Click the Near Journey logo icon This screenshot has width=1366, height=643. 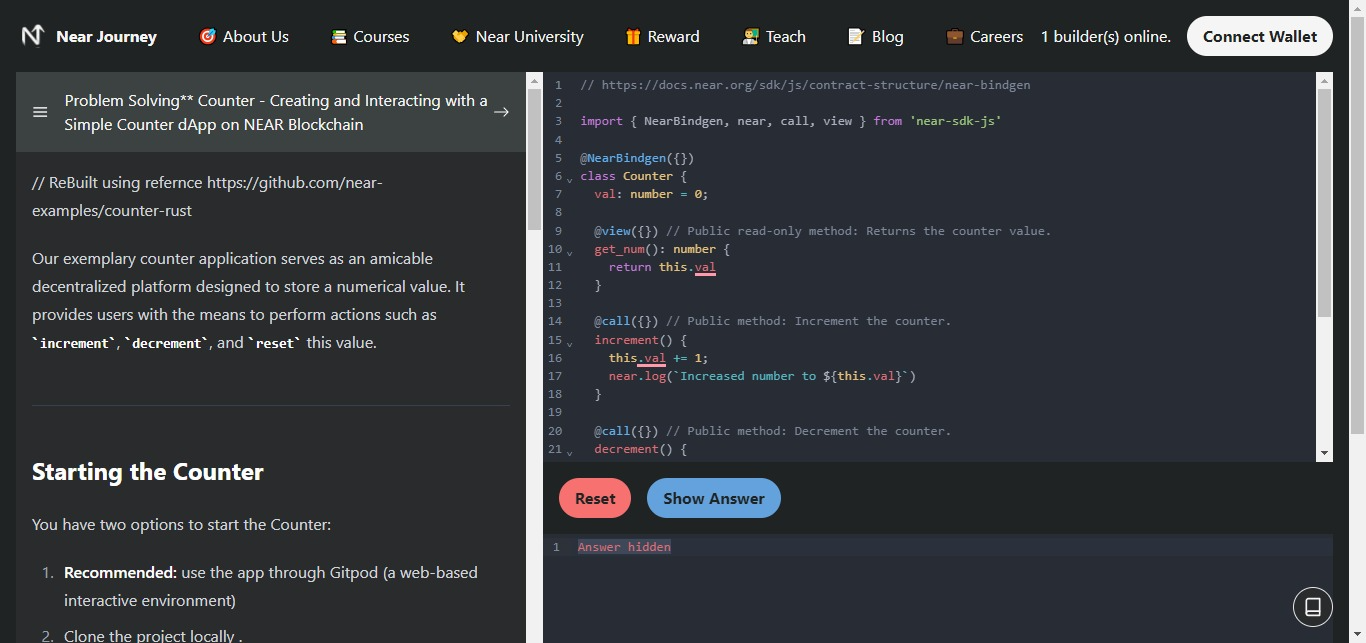(33, 36)
